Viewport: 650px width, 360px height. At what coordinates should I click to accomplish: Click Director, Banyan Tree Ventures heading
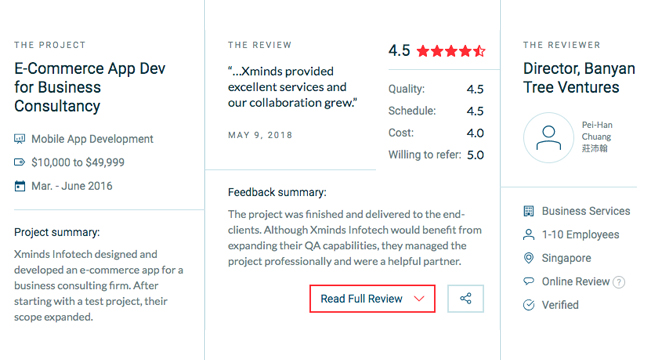[x=579, y=78]
